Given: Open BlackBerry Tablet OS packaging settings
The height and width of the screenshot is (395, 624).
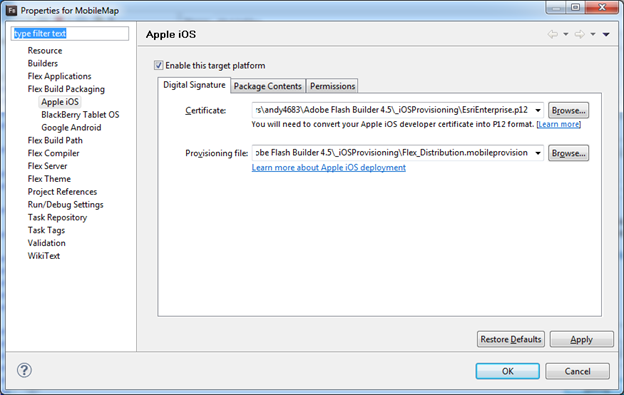Looking at the screenshot, I should coord(80,115).
